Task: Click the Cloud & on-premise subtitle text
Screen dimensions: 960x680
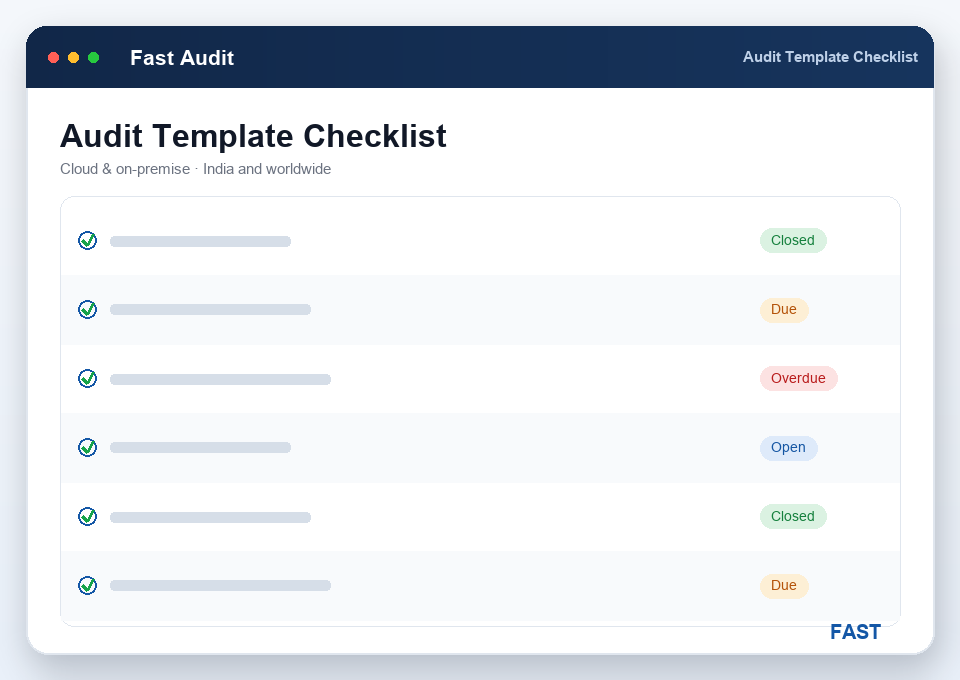Action: (195, 169)
